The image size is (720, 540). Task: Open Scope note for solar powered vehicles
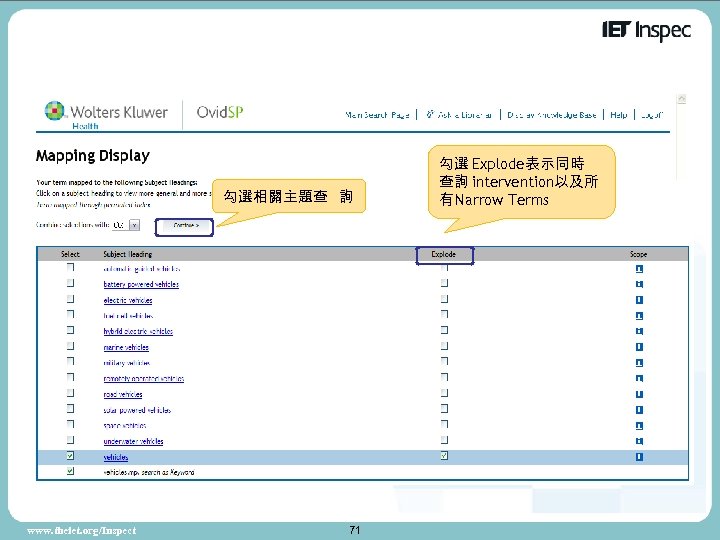coord(639,410)
